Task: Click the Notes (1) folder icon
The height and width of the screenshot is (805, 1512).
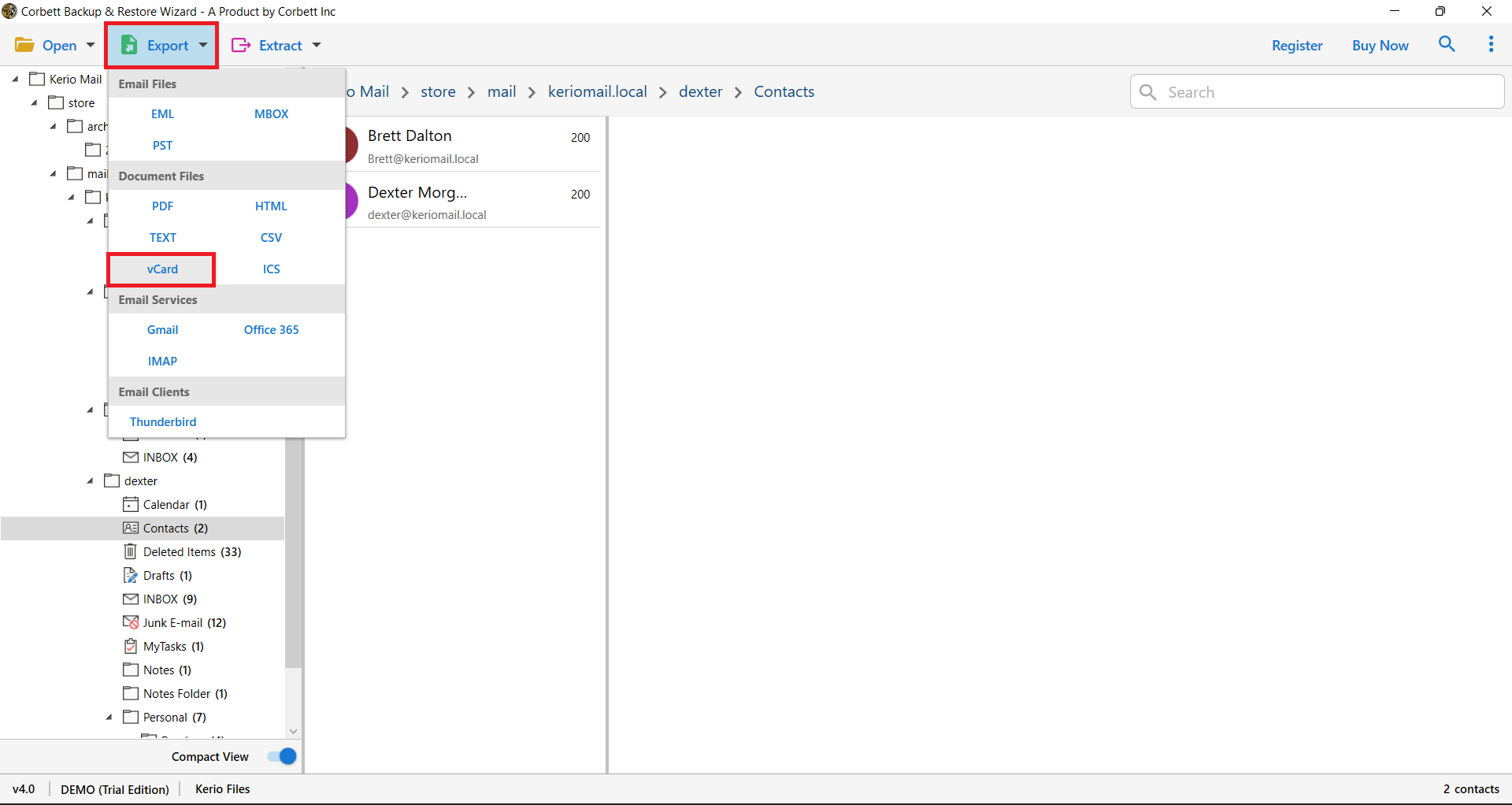Action: point(131,670)
